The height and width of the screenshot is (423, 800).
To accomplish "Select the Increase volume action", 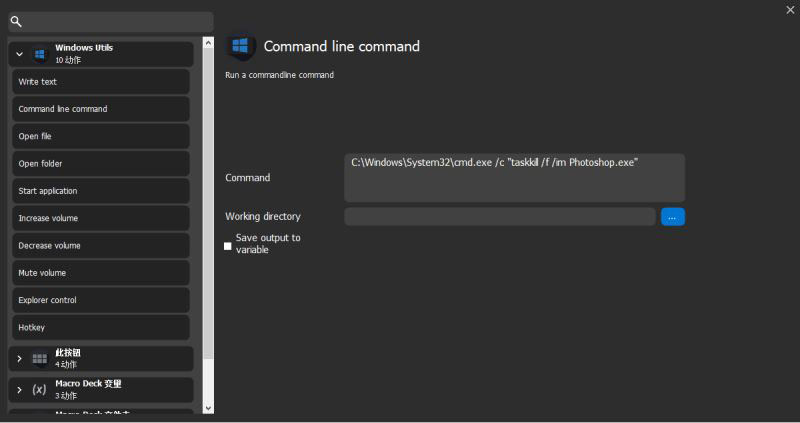I will [x=100, y=218].
